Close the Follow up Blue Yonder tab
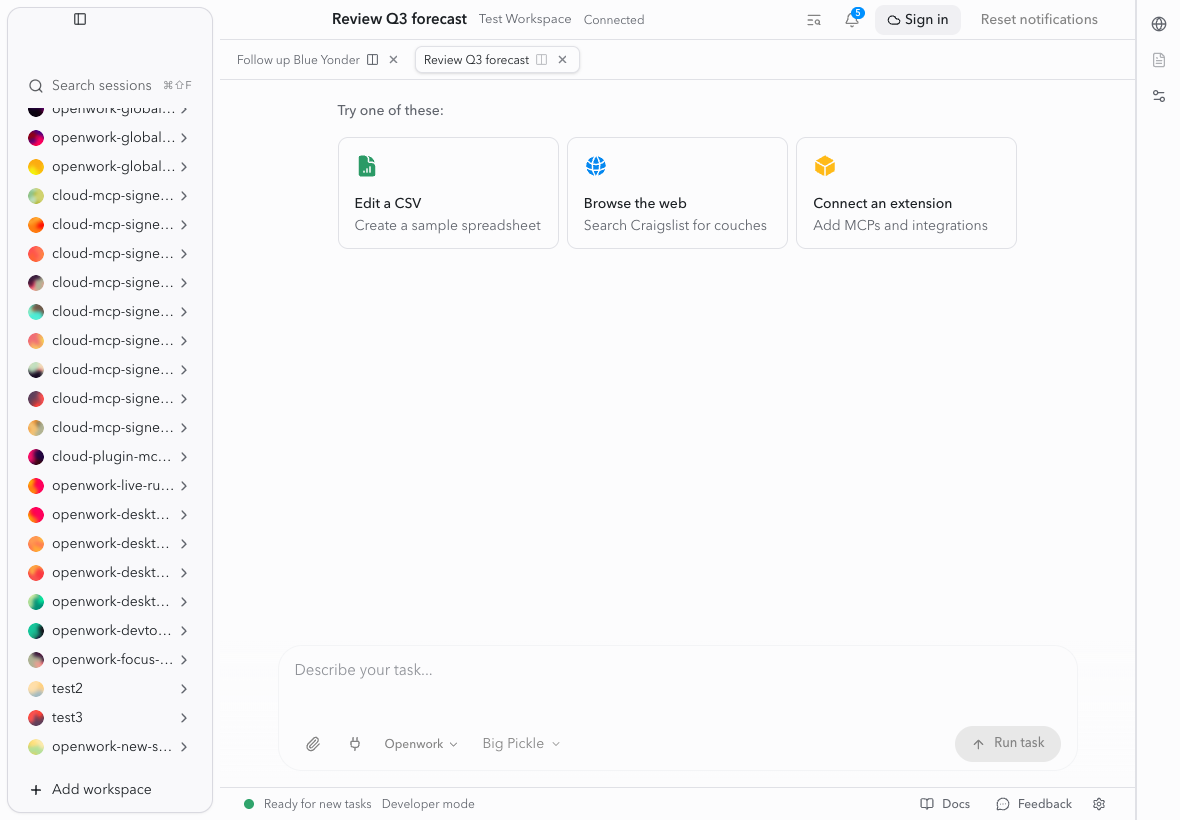Screen dimensions: 1180x820 pyautogui.click(x=394, y=59)
